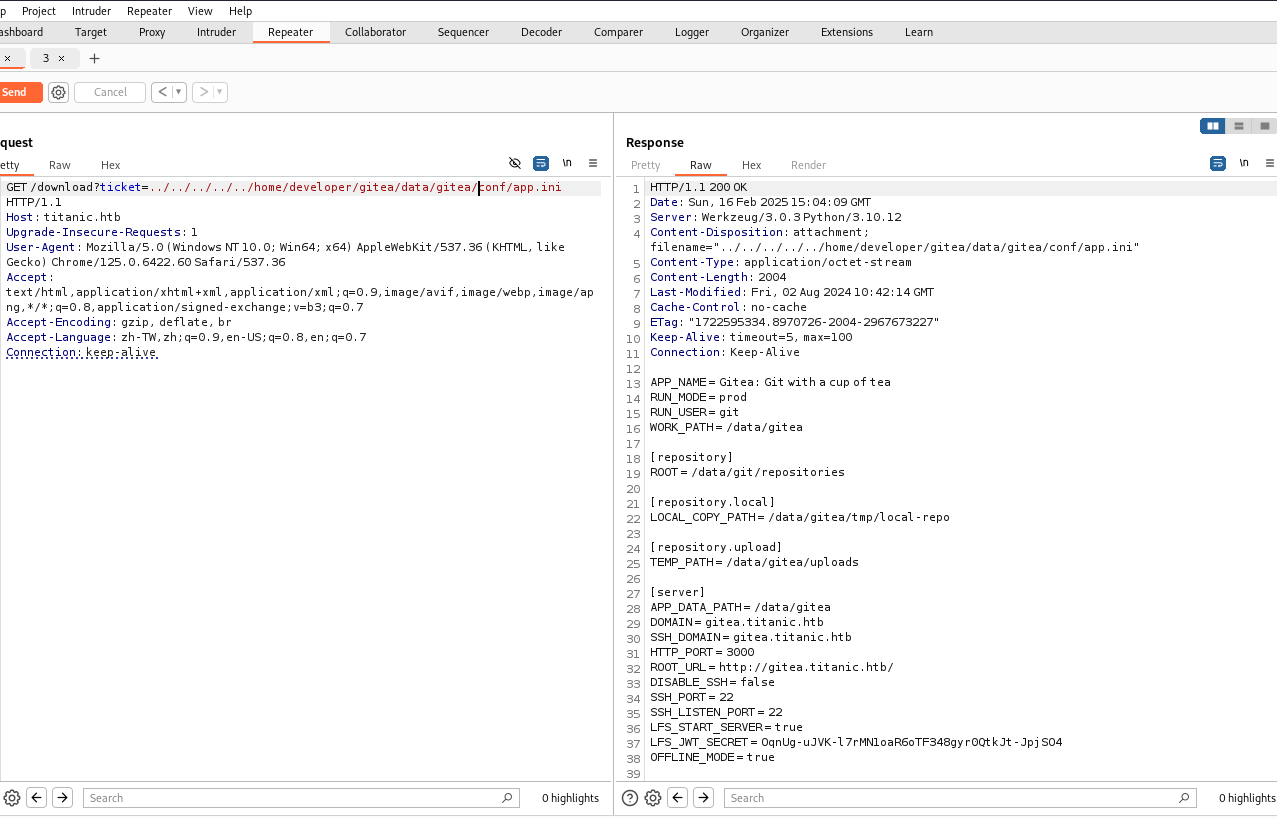Go back to previous request in history
The image size is (1277, 818).
point(162,92)
